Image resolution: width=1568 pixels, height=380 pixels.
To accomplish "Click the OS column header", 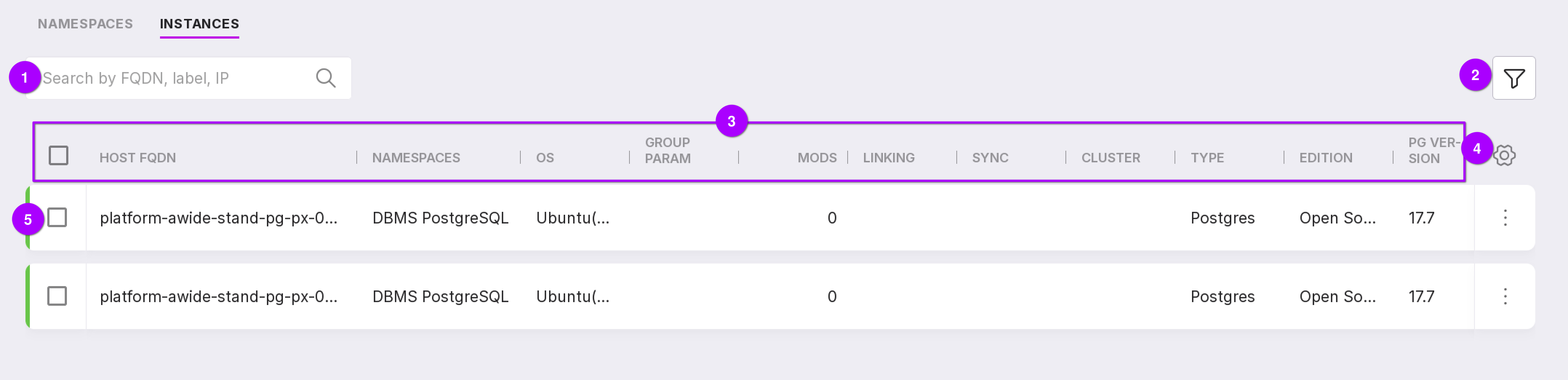I will point(545,158).
